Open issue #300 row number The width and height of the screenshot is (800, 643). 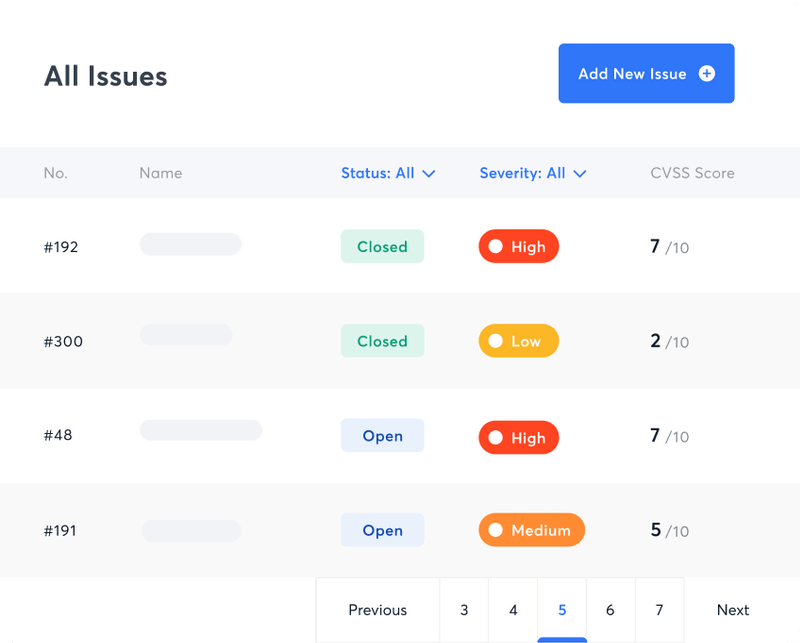[63, 342]
